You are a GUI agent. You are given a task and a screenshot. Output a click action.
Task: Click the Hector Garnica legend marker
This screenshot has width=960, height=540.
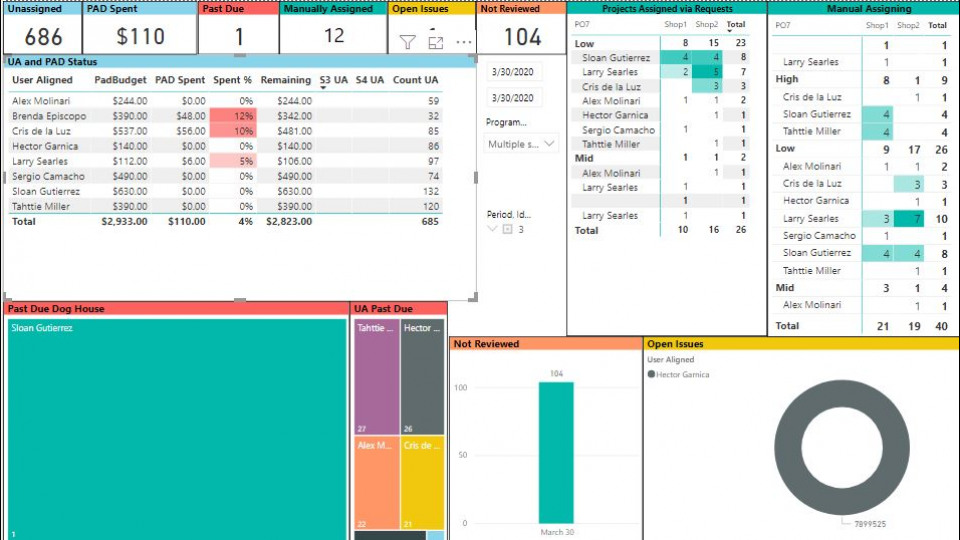(652, 374)
